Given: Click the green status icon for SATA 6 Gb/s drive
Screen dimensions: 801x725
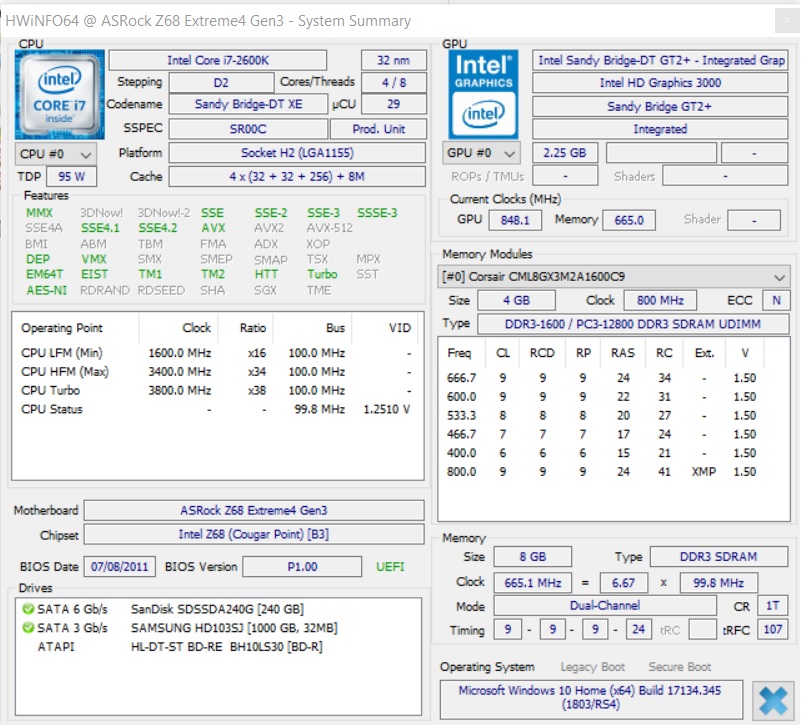Looking at the screenshot, I should point(28,609).
